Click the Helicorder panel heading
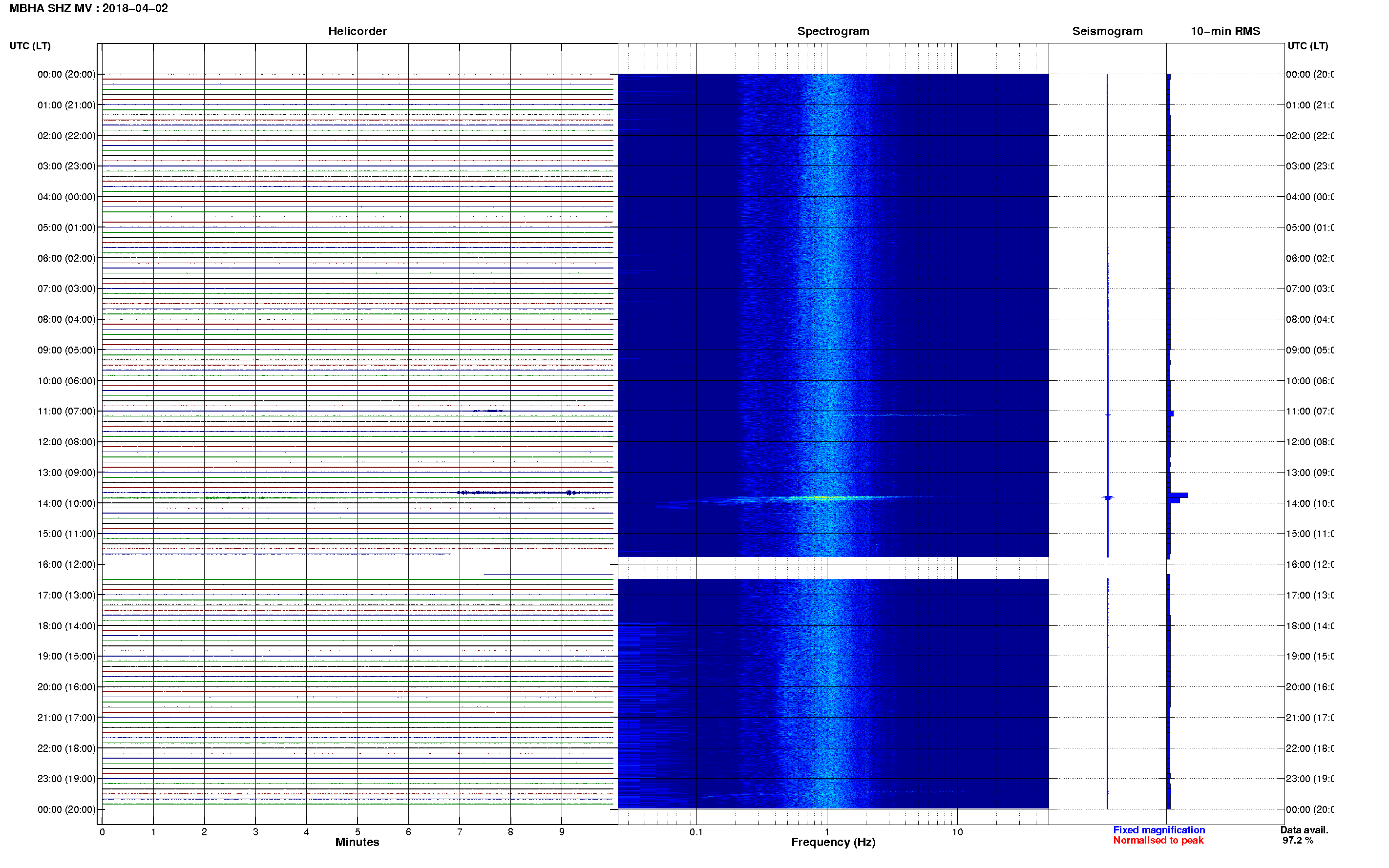 [357, 32]
